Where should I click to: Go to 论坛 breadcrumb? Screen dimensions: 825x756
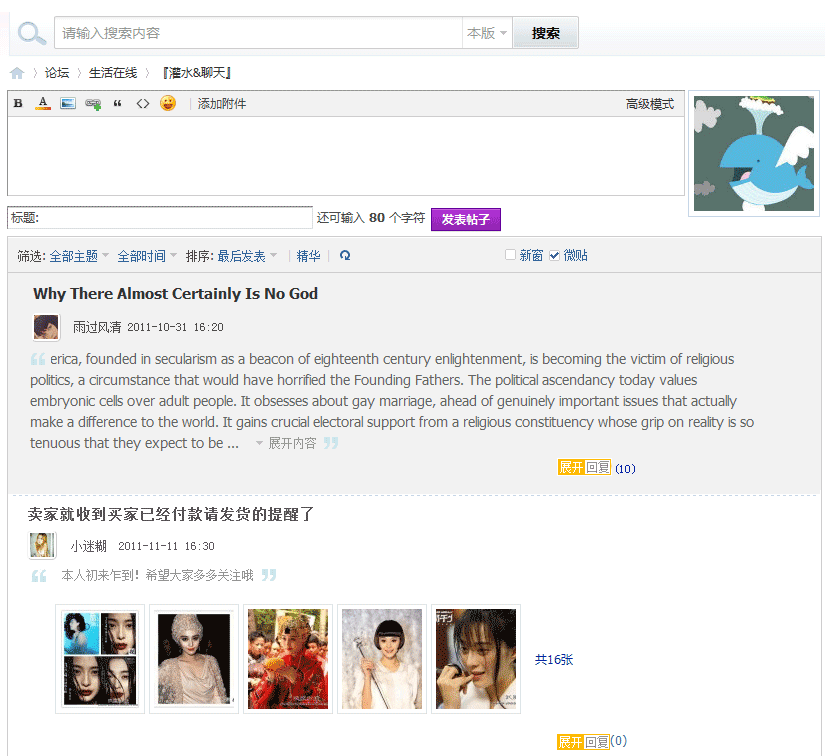click(x=57, y=73)
